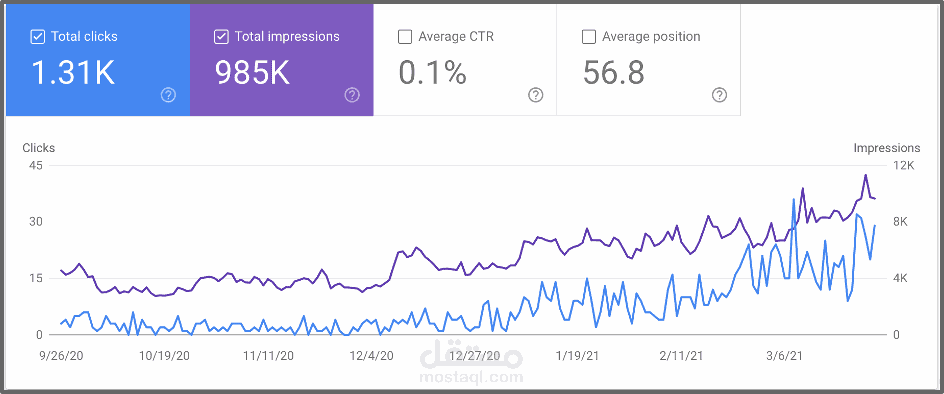Click the 9/26/20 date label
This screenshot has height=394, width=944.
[x=62, y=356]
